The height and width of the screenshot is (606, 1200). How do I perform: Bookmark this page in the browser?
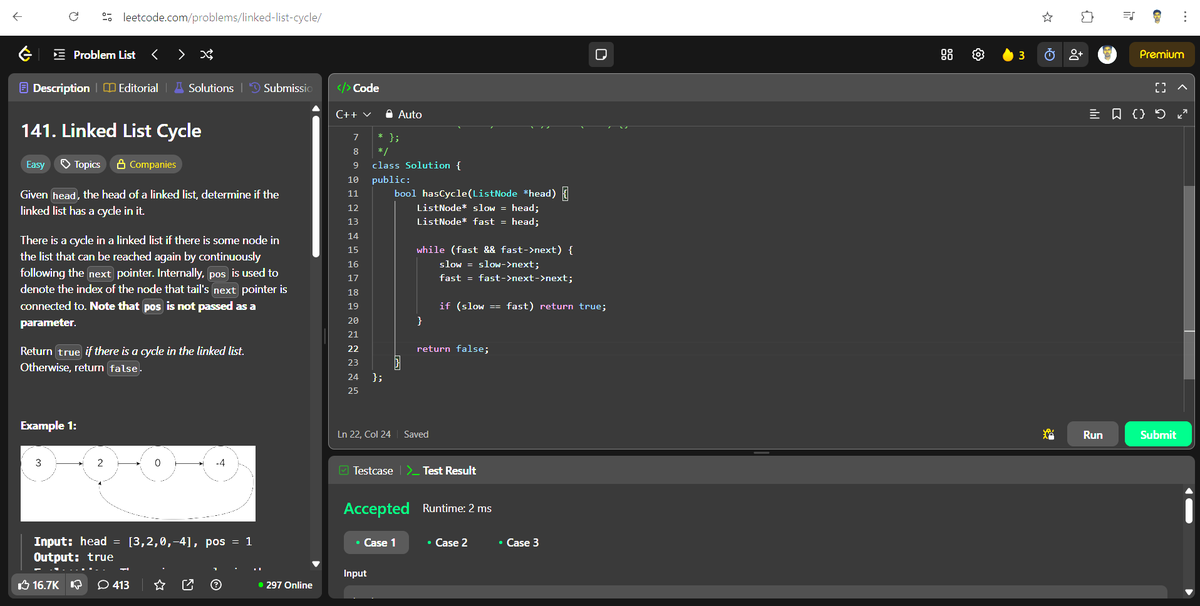pos(1047,16)
